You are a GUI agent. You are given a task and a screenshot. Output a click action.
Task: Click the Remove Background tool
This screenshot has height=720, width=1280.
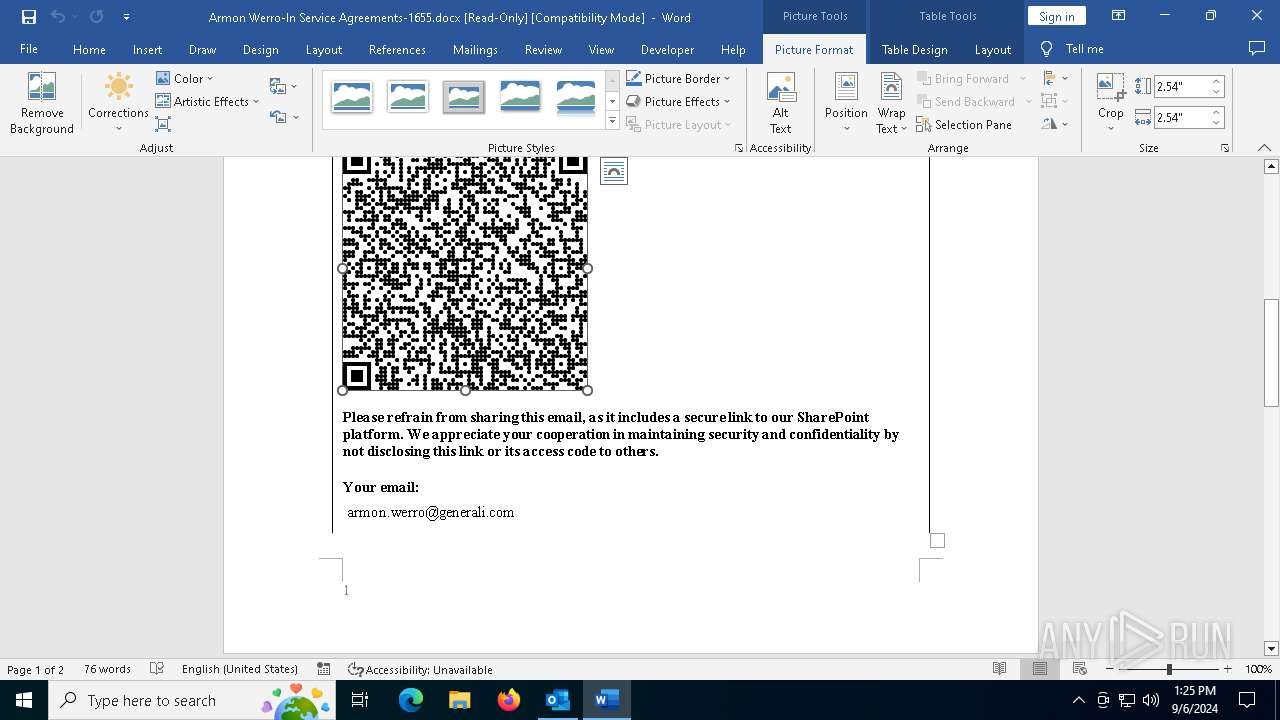(x=41, y=103)
